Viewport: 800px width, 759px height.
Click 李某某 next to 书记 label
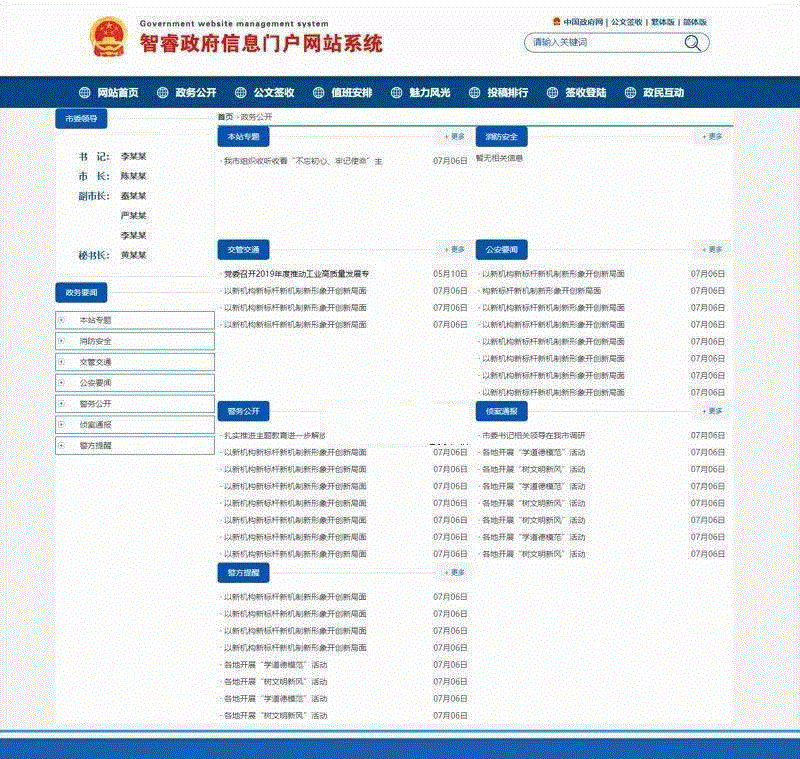(134, 157)
